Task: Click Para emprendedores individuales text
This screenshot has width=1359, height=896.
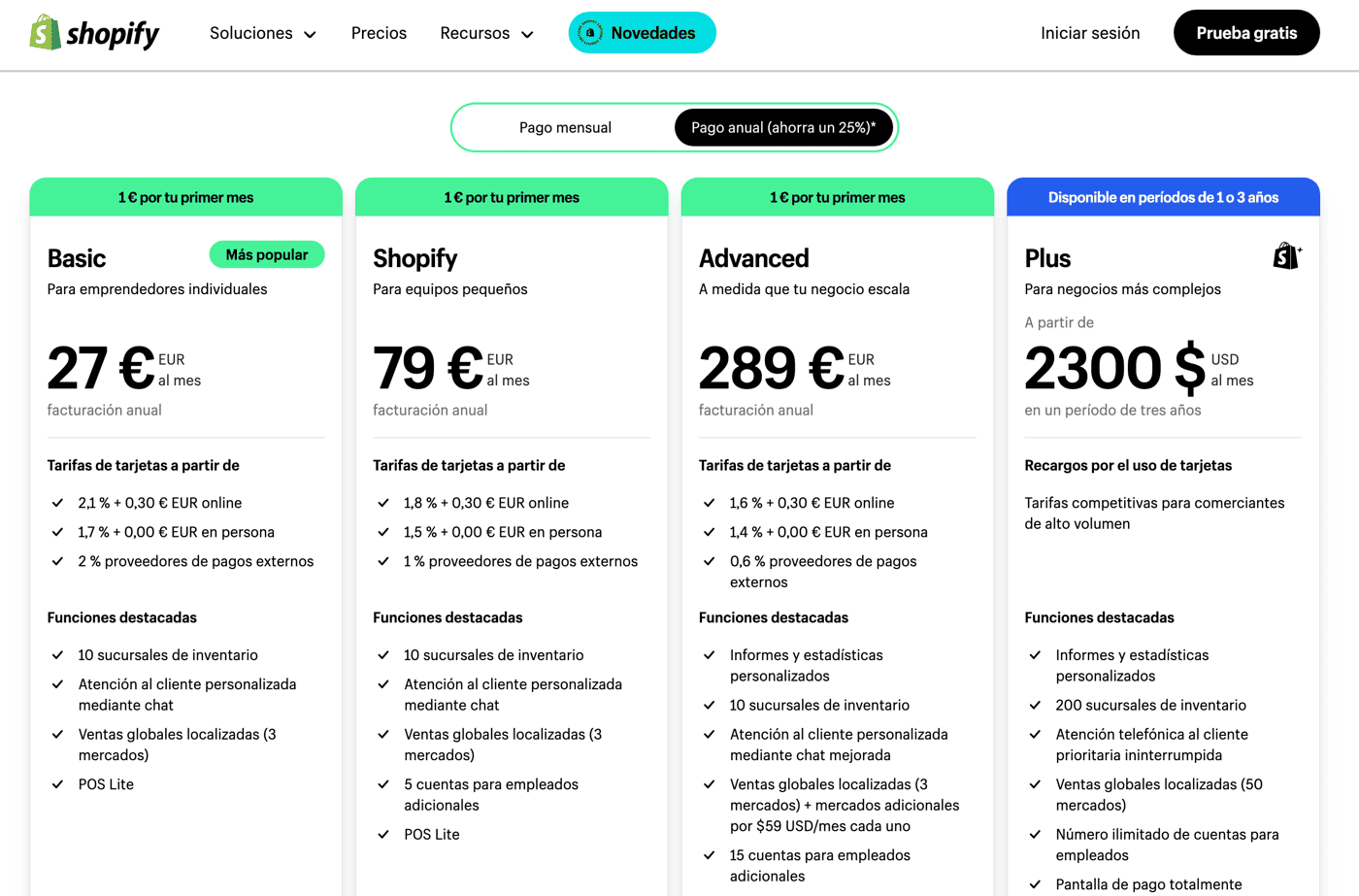Action: coord(157,289)
